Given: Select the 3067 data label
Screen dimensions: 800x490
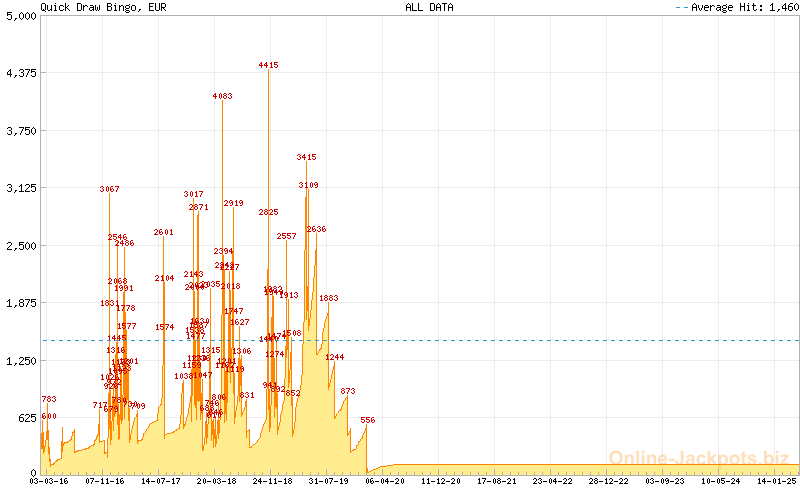Looking at the screenshot, I should (x=109, y=189).
